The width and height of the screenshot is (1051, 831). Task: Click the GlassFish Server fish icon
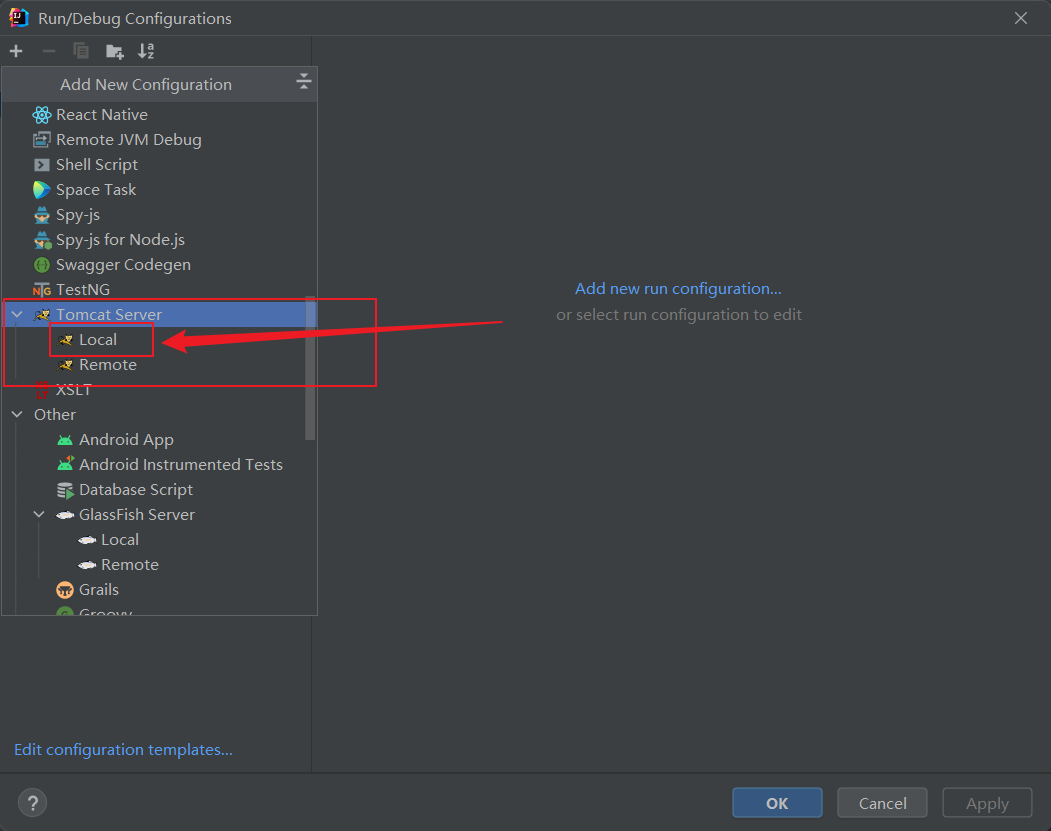pyautogui.click(x=65, y=515)
